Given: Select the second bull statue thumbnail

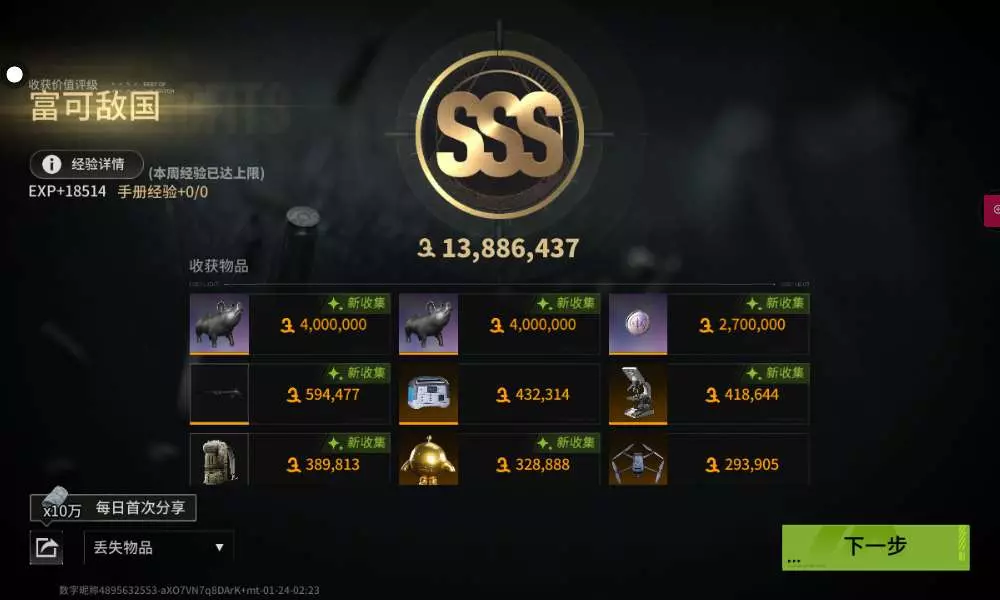Looking at the screenshot, I should 428,324.
